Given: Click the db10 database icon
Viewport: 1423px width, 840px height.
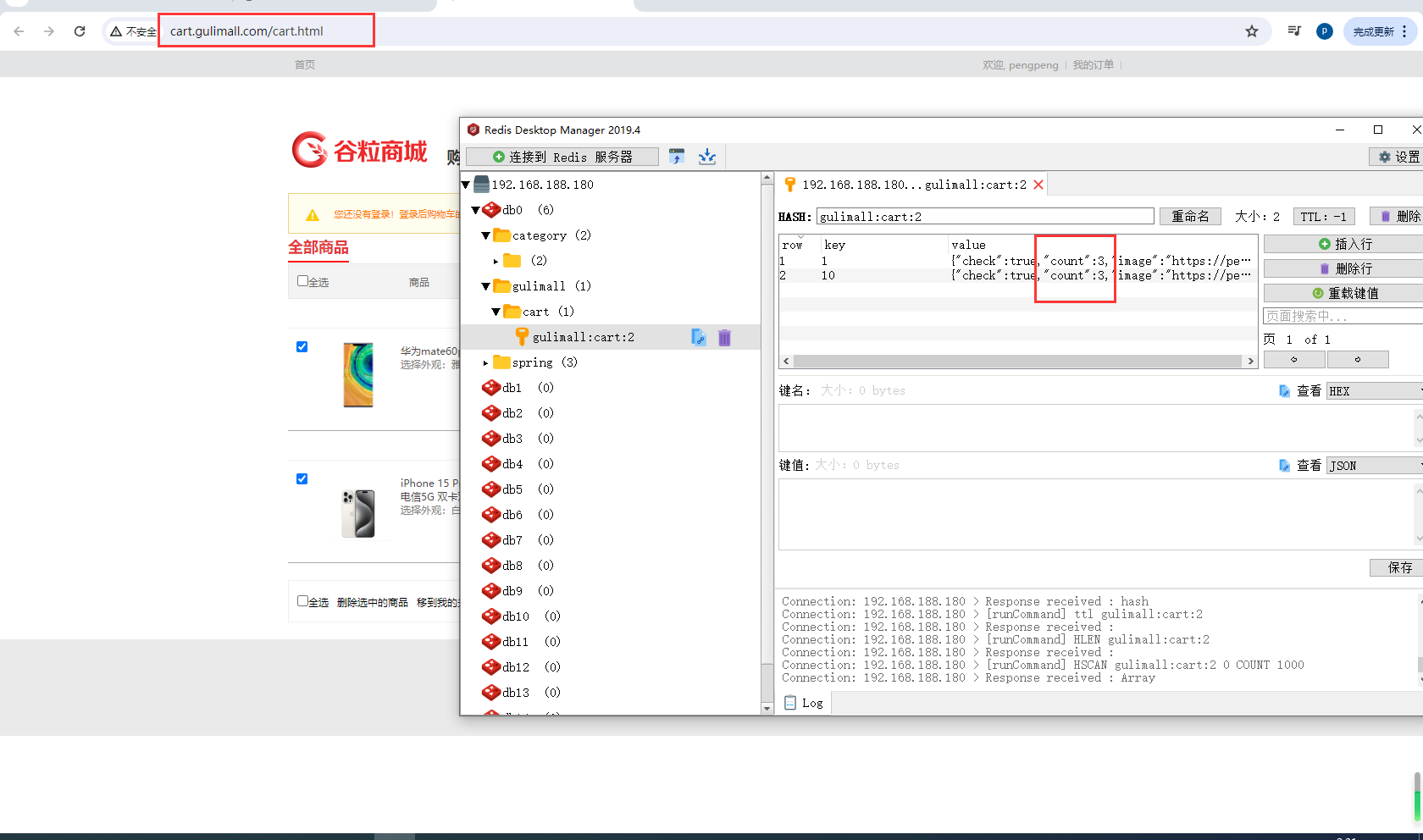Looking at the screenshot, I should 491,616.
